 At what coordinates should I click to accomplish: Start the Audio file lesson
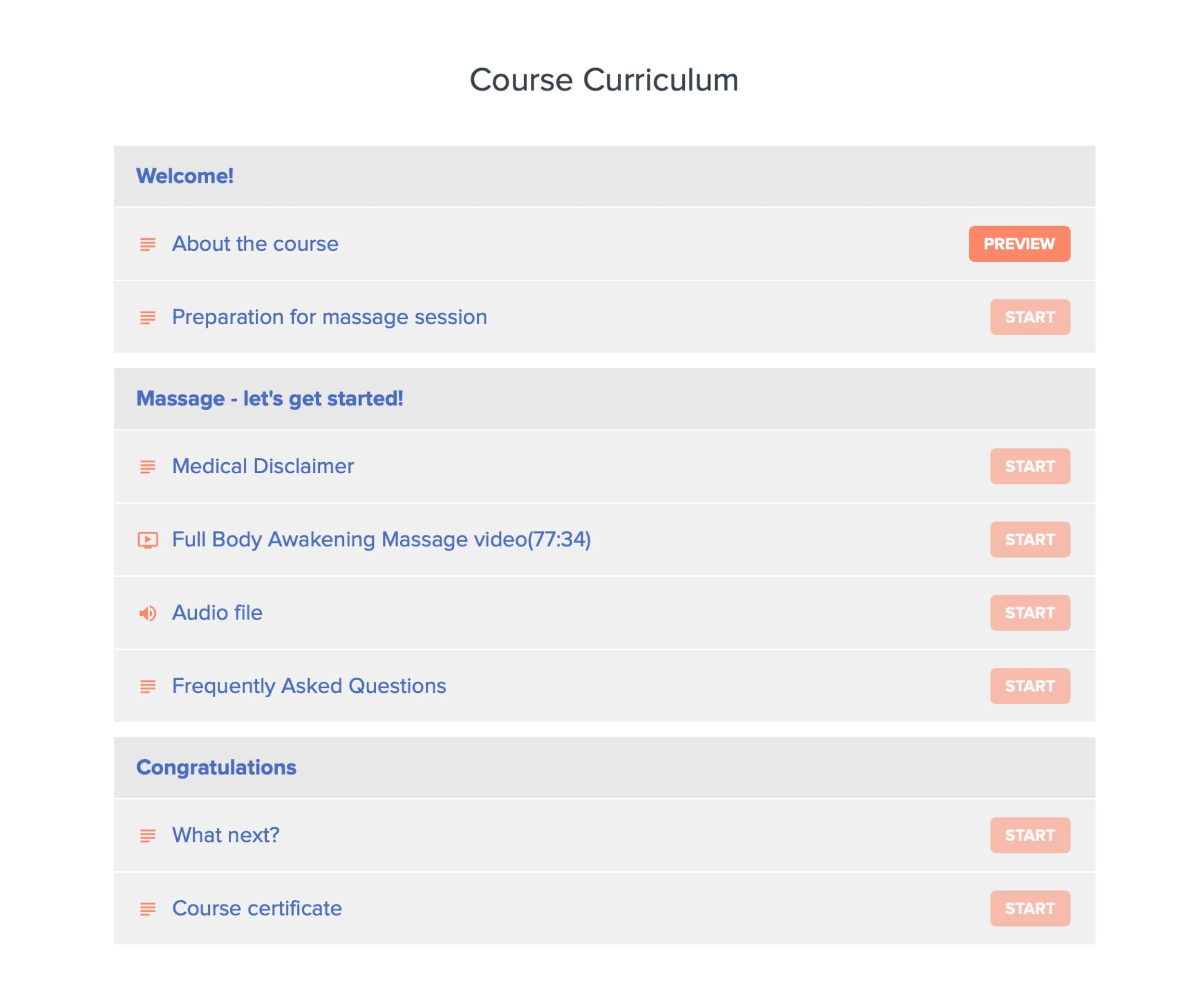tap(1030, 613)
